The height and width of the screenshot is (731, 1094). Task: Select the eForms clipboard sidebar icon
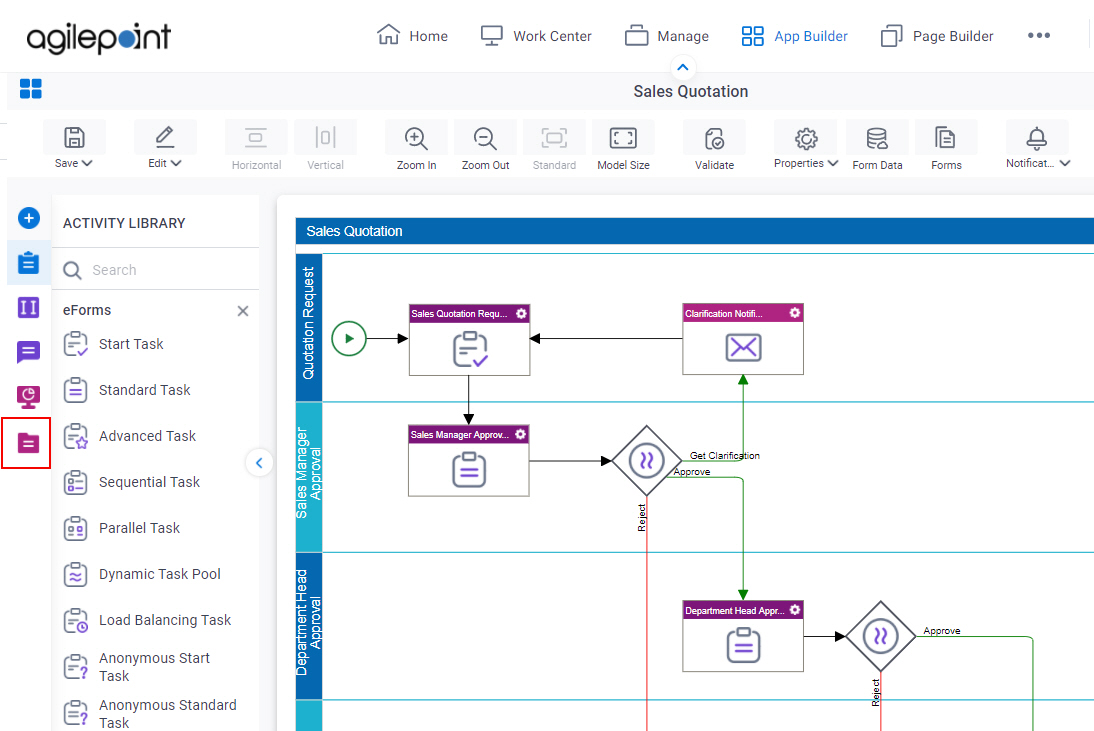(x=29, y=263)
